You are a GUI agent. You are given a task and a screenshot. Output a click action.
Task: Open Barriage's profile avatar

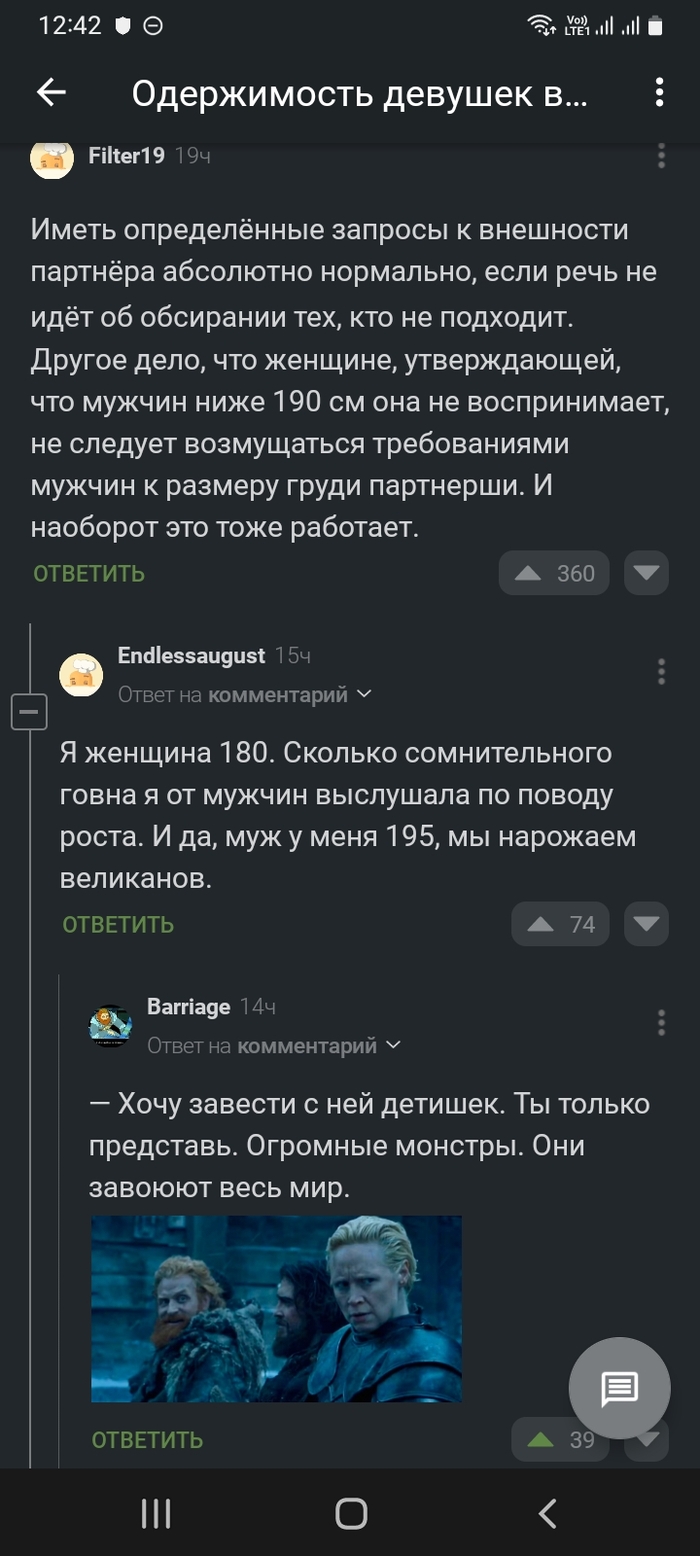tap(111, 1023)
